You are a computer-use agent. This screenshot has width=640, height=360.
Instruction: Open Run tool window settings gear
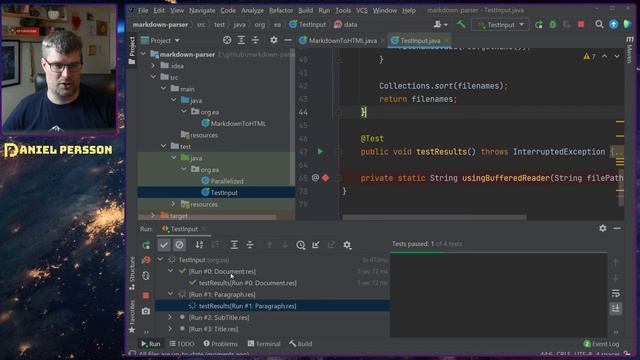click(x=603, y=228)
